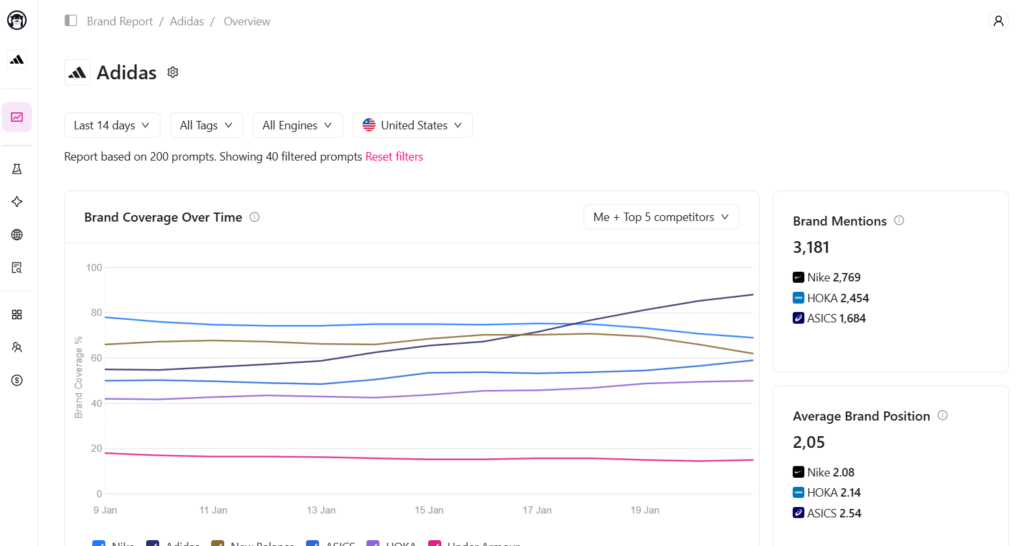Go to Brand Report in breadcrumb
The image size is (1024, 546).
pos(120,21)
